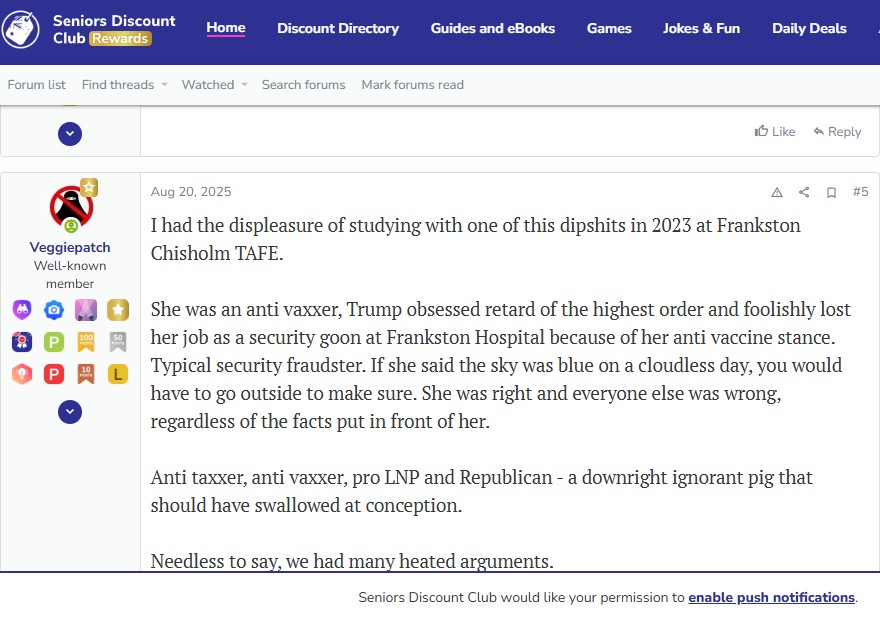Report post #5 via warning triangle icon
Screen dimensions: 880x621
777,192
